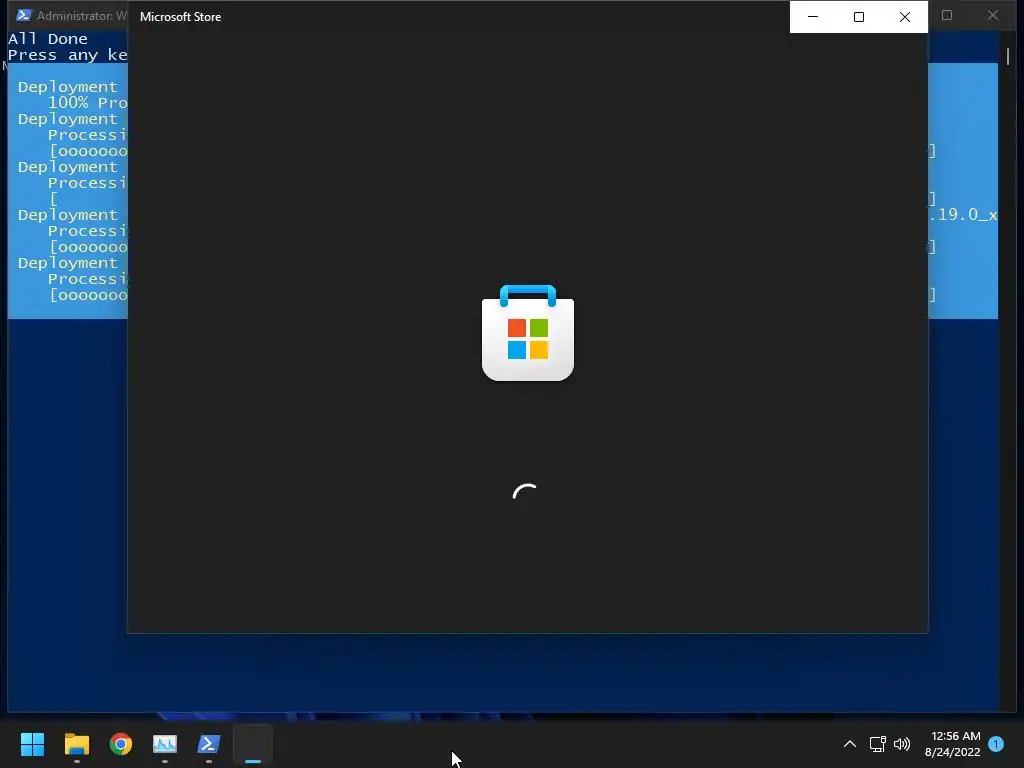Show hidden system tray icons
1024x768 pixels.
(850, 744)
